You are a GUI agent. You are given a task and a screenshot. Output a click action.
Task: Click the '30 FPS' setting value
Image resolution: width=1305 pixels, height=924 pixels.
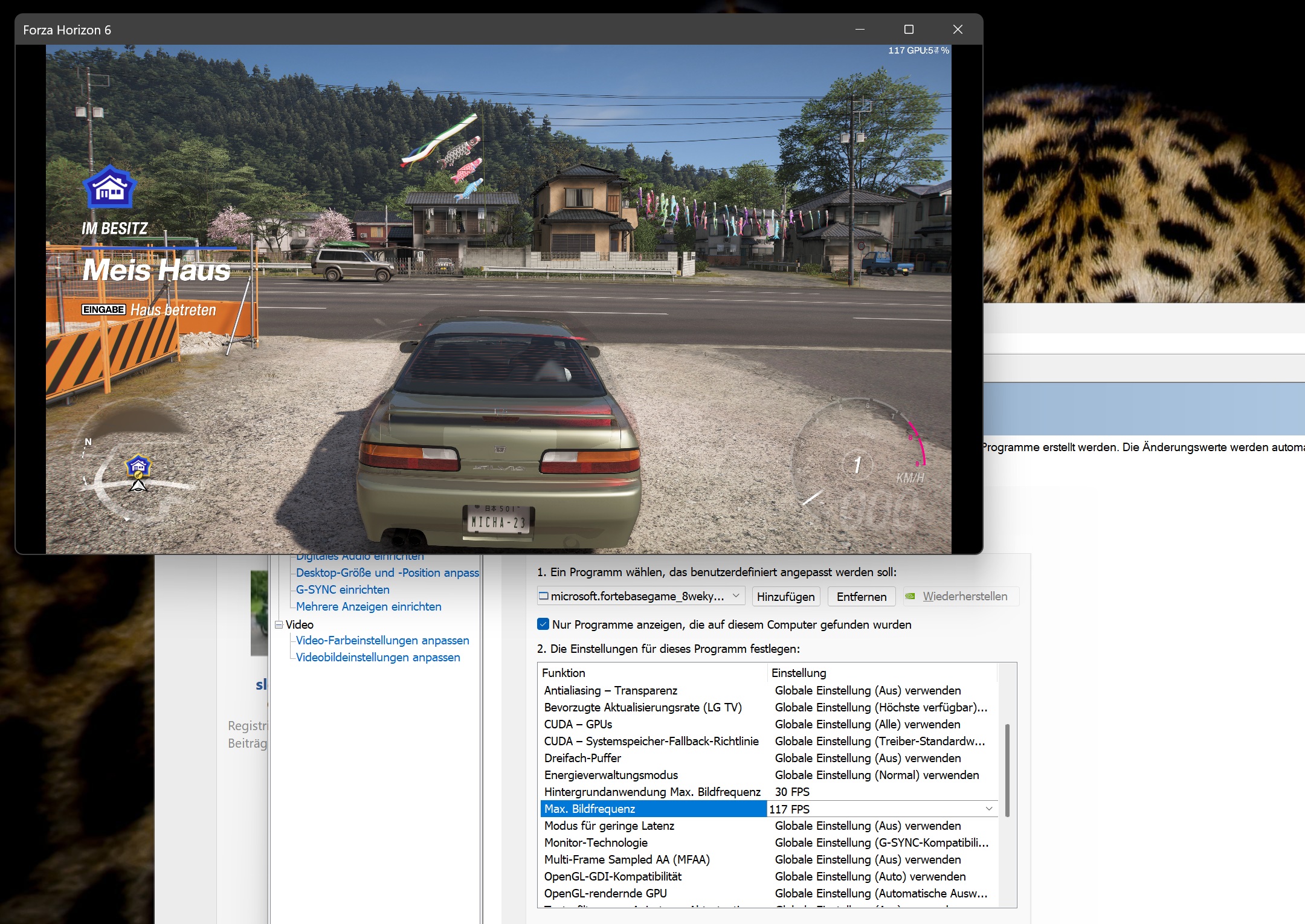(x=792, y=792)
